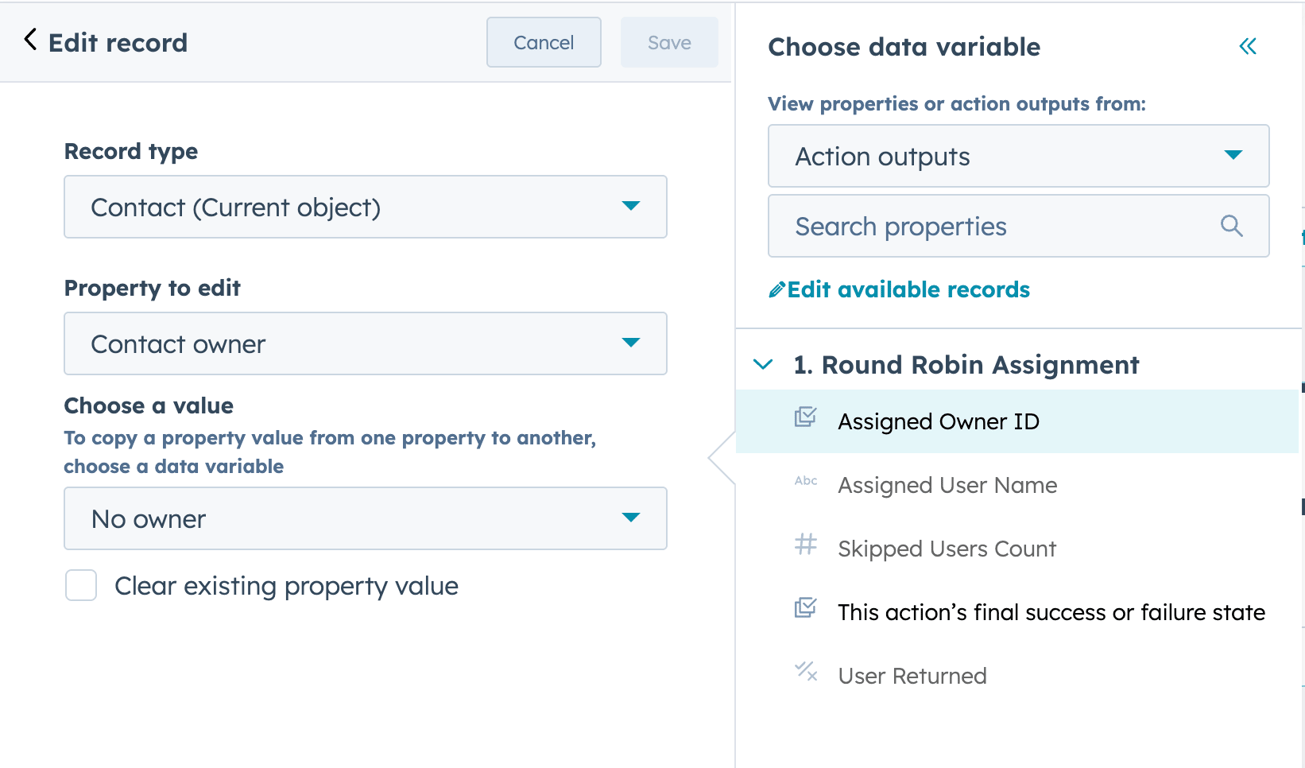The width and height of the screenshot is (1305, 768).
Task: Open the No owner value dropdown
Action: (x=365, y=518)
